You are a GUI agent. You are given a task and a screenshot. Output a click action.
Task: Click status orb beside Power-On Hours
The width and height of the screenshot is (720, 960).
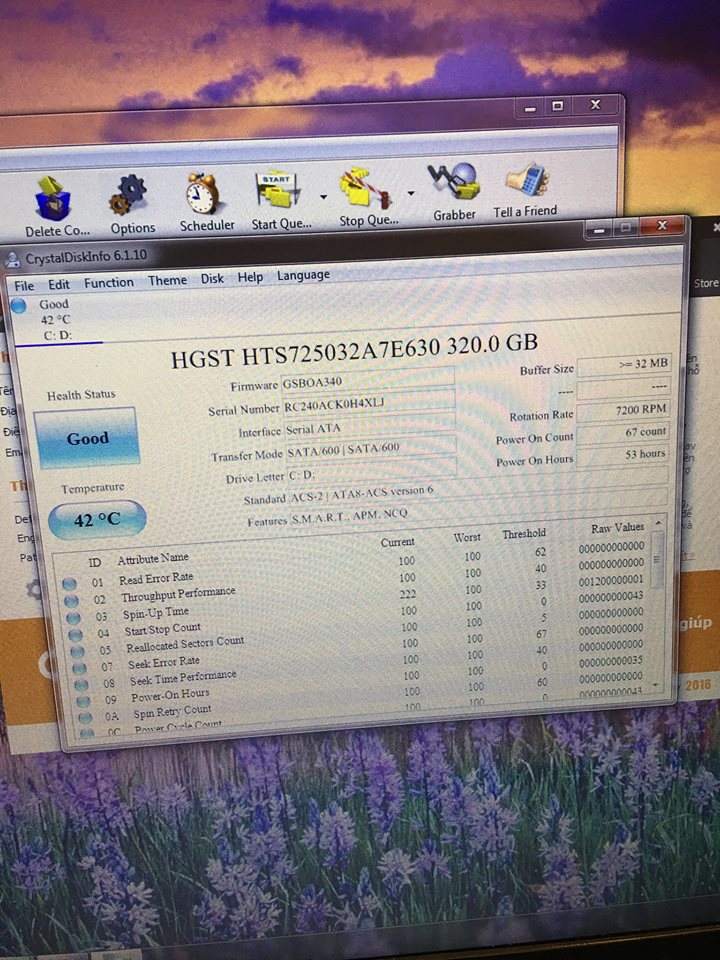point(83,700)
